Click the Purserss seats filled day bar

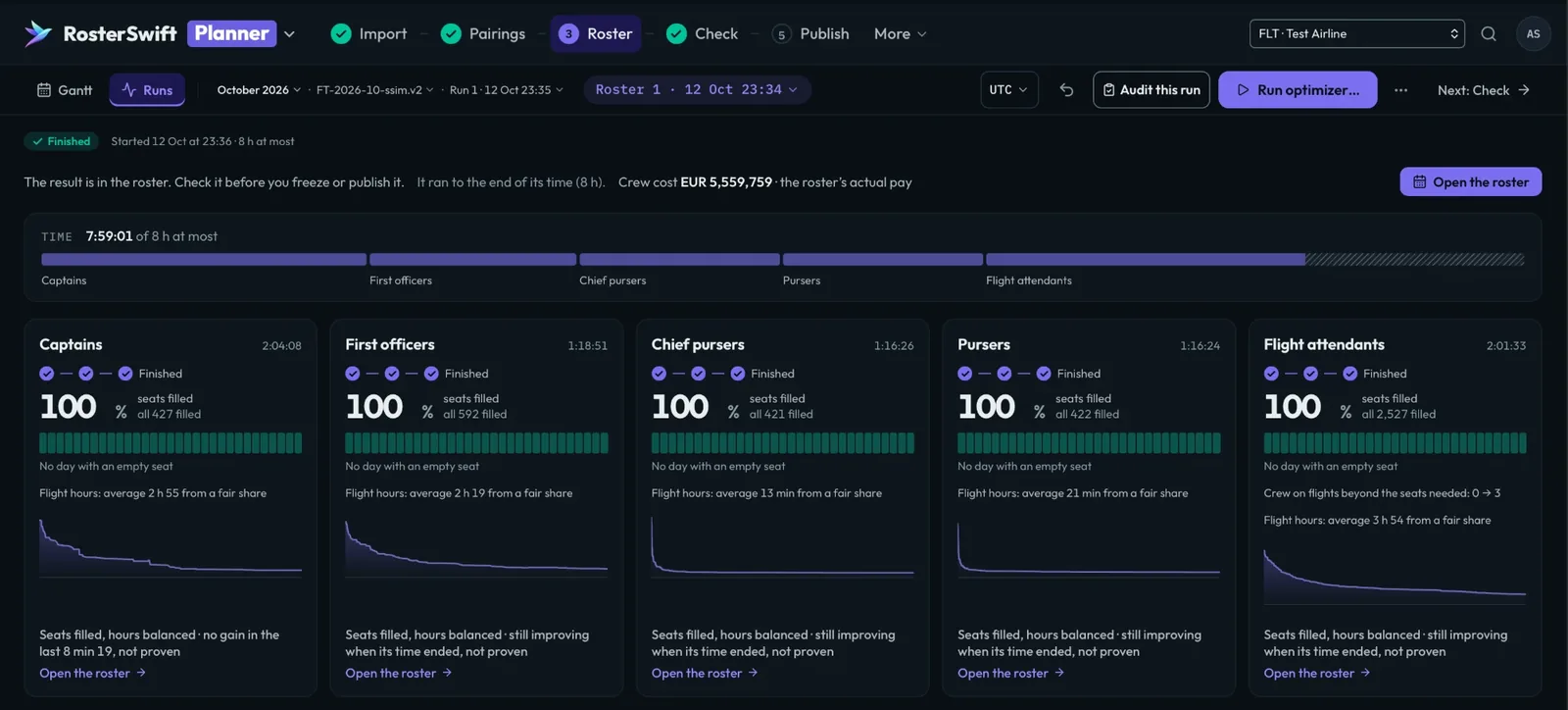click(x=1089, y=442)
